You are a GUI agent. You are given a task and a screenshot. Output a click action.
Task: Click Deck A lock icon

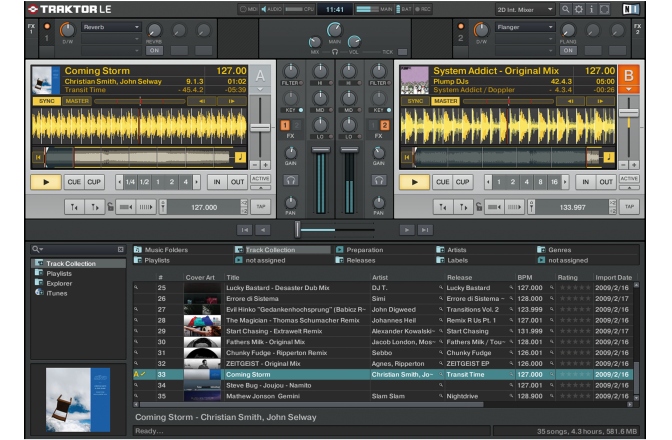110,207
